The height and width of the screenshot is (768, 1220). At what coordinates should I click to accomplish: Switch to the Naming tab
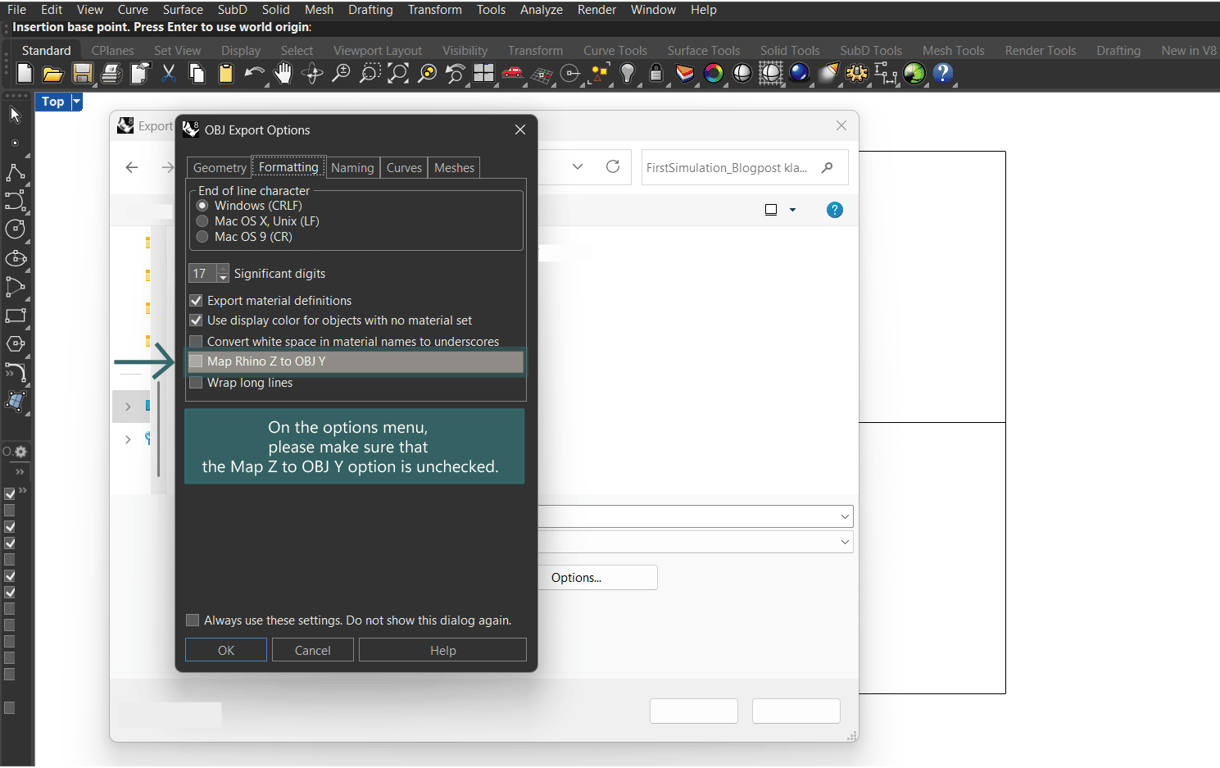[352, 167]
